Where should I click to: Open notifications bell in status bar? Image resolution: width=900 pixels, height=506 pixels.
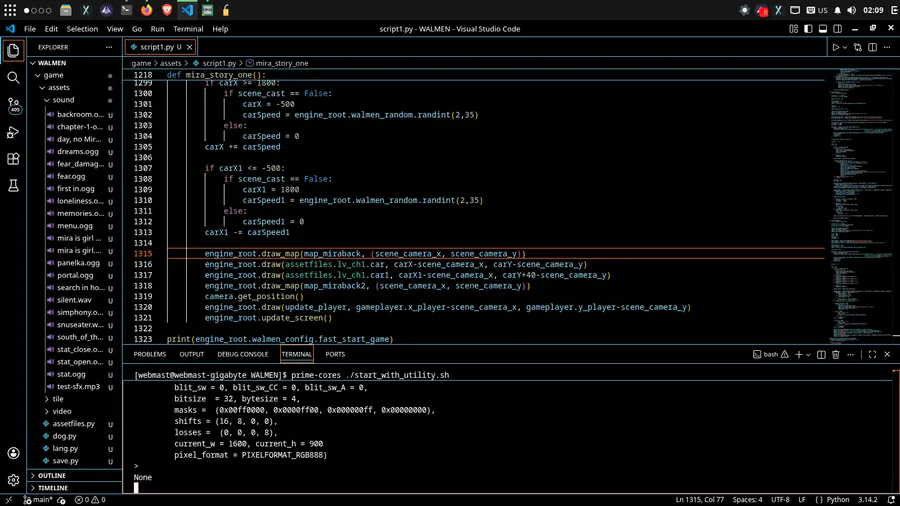tap(891, 500)
